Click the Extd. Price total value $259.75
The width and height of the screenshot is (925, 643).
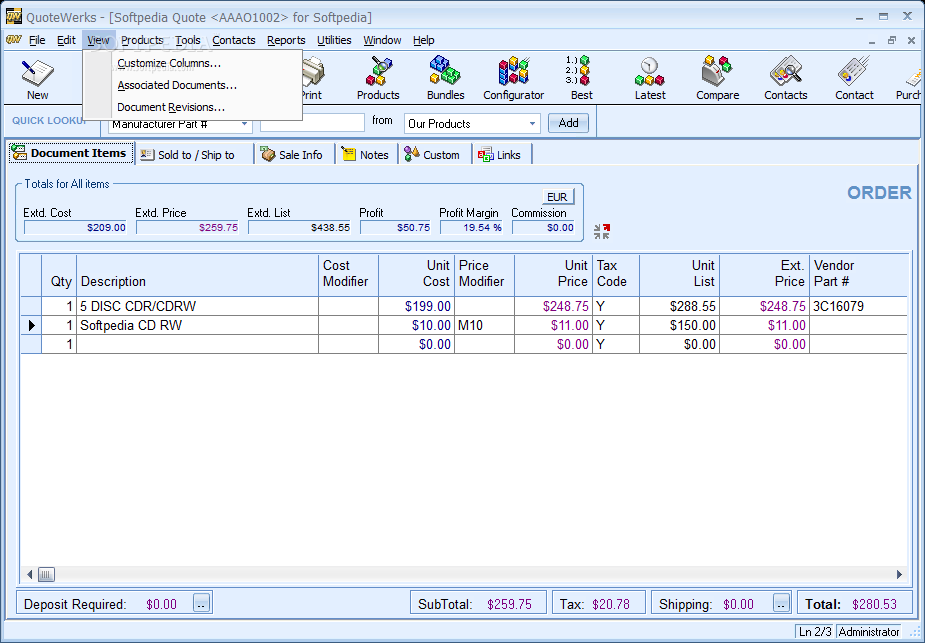coord(187,228)
